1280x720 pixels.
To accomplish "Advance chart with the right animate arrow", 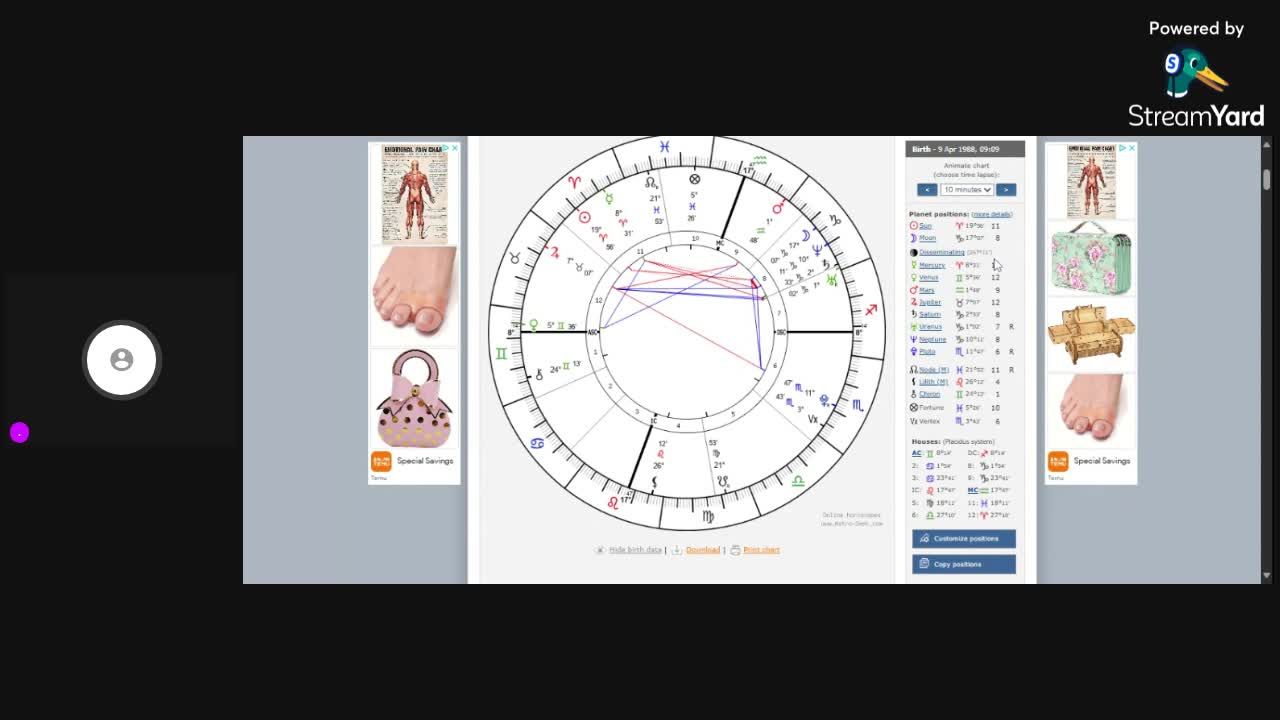I will click(x=1007, y=189).
